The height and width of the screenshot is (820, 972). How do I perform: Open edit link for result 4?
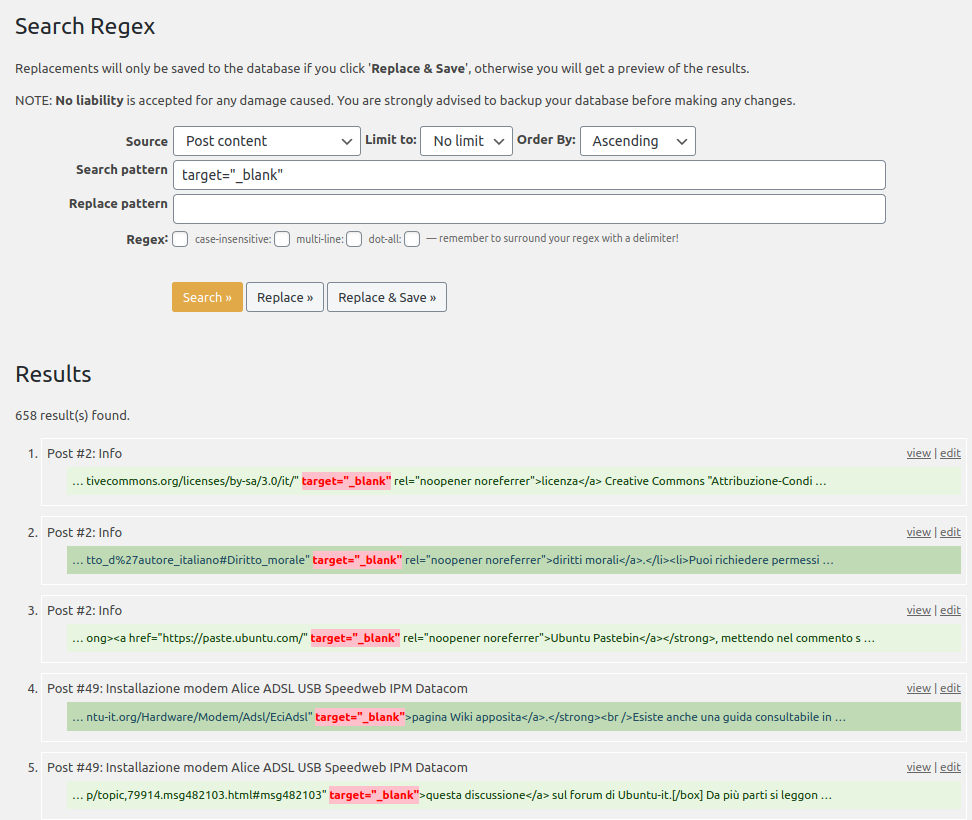coord(950,688)
